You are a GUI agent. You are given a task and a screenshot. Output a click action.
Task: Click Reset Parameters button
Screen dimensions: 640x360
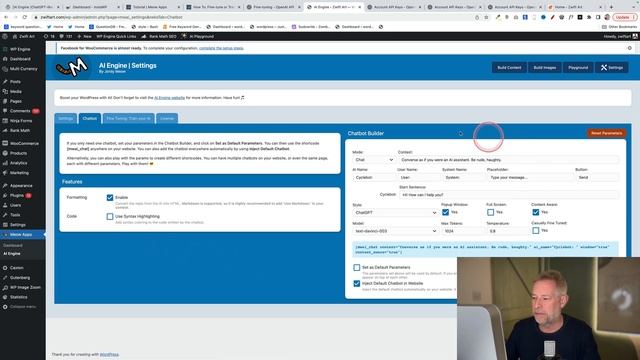[x=607, y=133]
